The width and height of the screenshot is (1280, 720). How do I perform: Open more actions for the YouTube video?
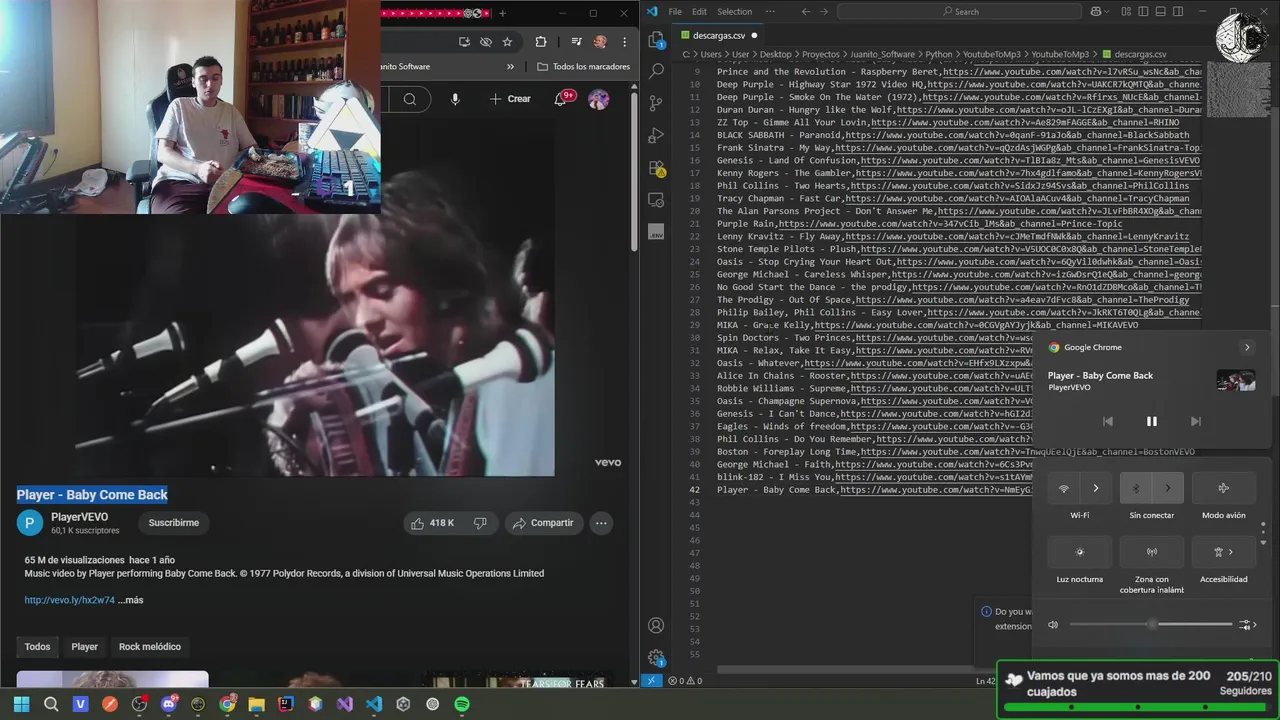coord(601,523)
